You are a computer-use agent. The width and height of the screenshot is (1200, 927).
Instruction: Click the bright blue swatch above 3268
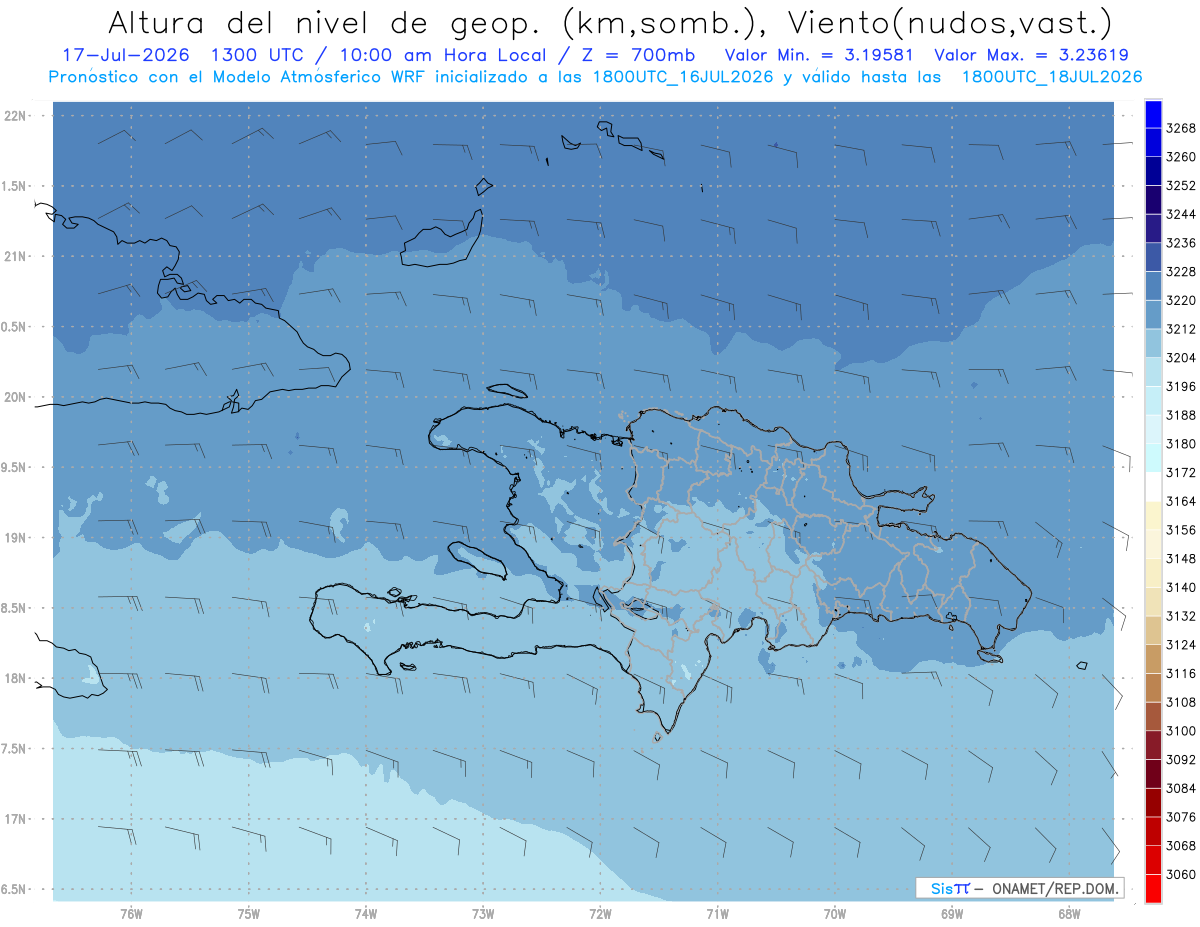1153,114
